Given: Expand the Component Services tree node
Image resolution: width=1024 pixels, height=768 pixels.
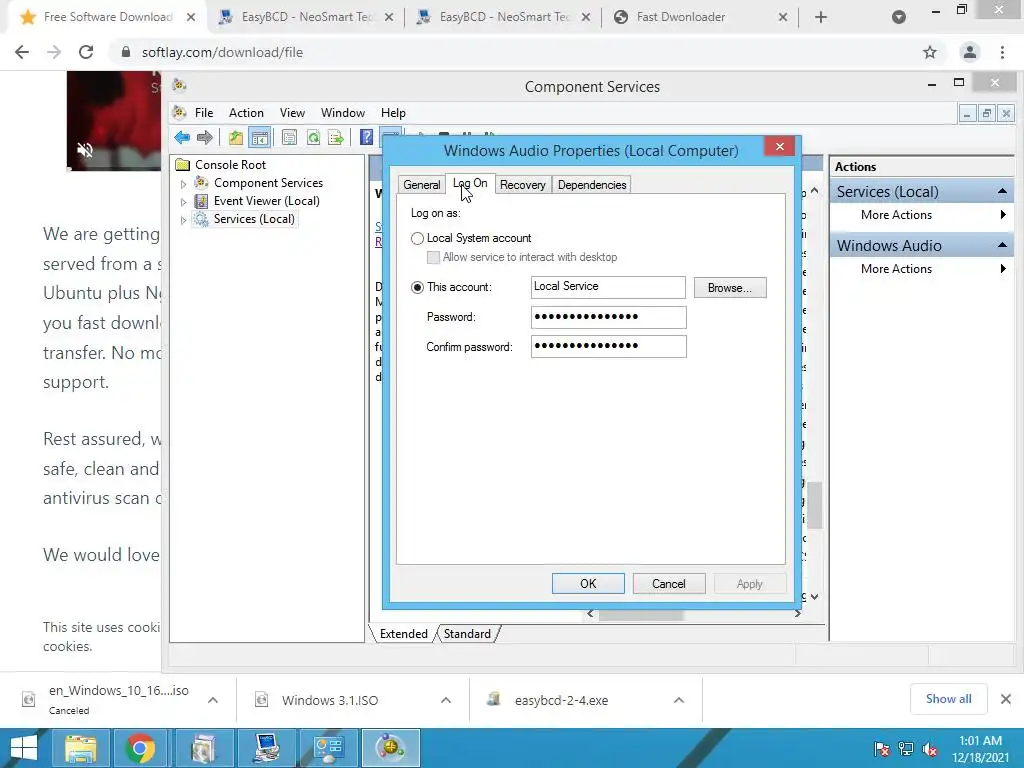Looking at the screenshot, I should tap(184, 184).
